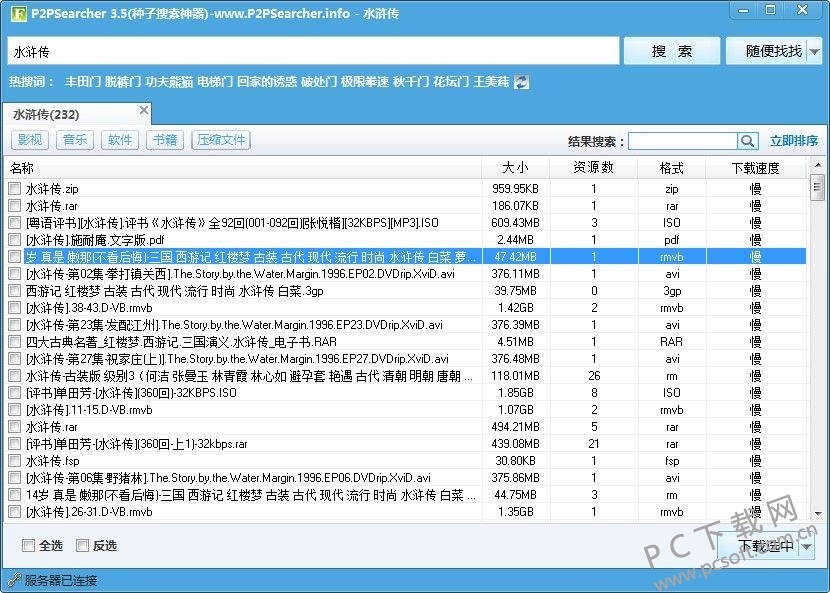Filter results by 影视
Viewport: 830px width, 593px height.
pos(30,140)
